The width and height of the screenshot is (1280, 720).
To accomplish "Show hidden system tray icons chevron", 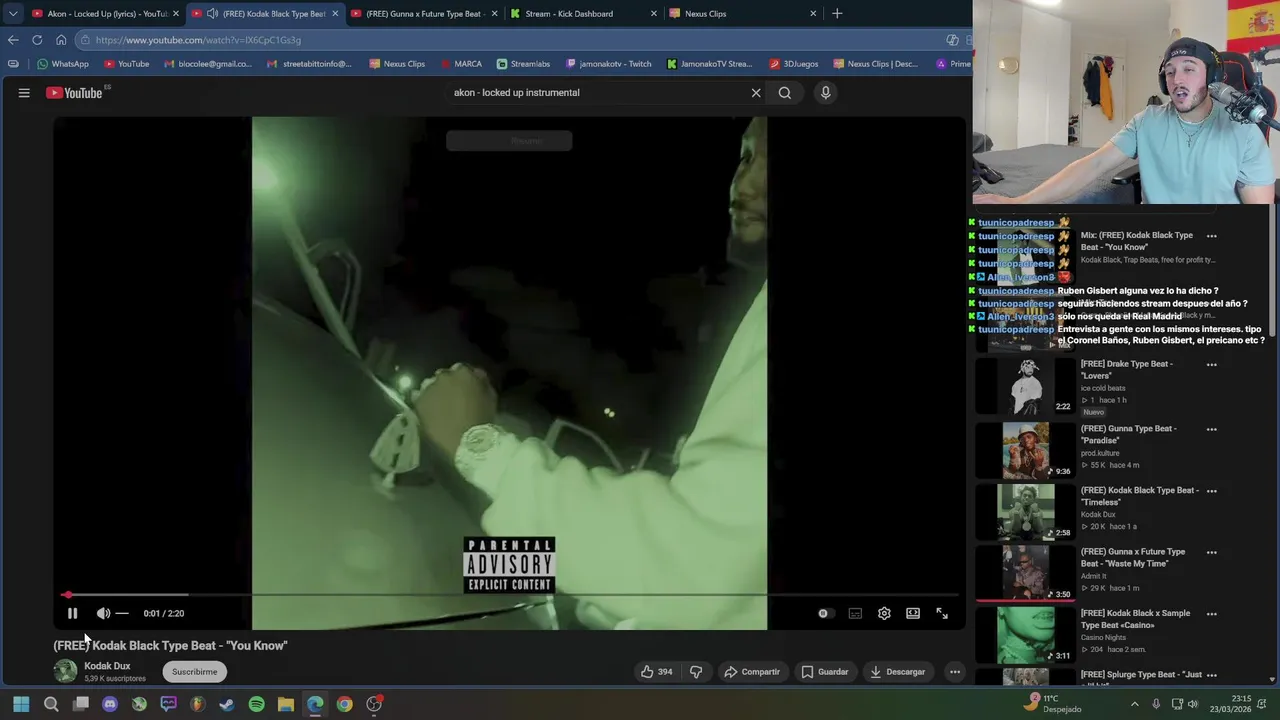I will point(1134,704).
